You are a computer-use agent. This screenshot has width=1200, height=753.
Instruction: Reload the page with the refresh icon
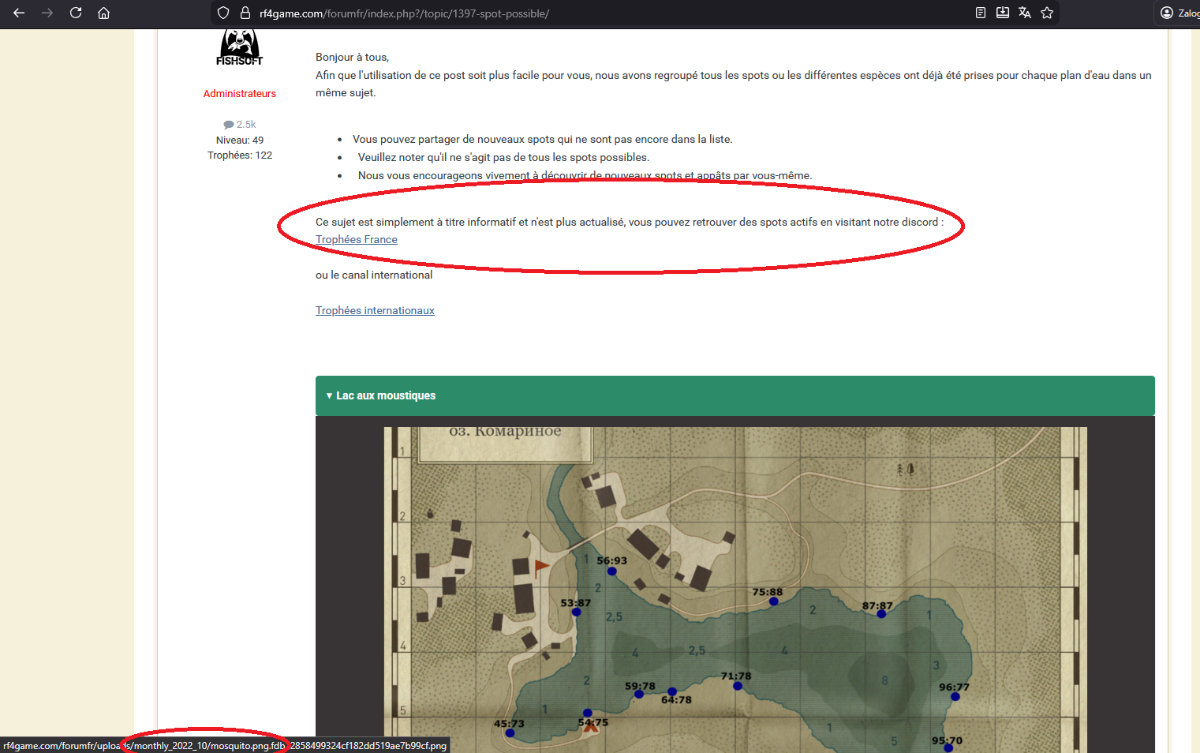point(76,13)
